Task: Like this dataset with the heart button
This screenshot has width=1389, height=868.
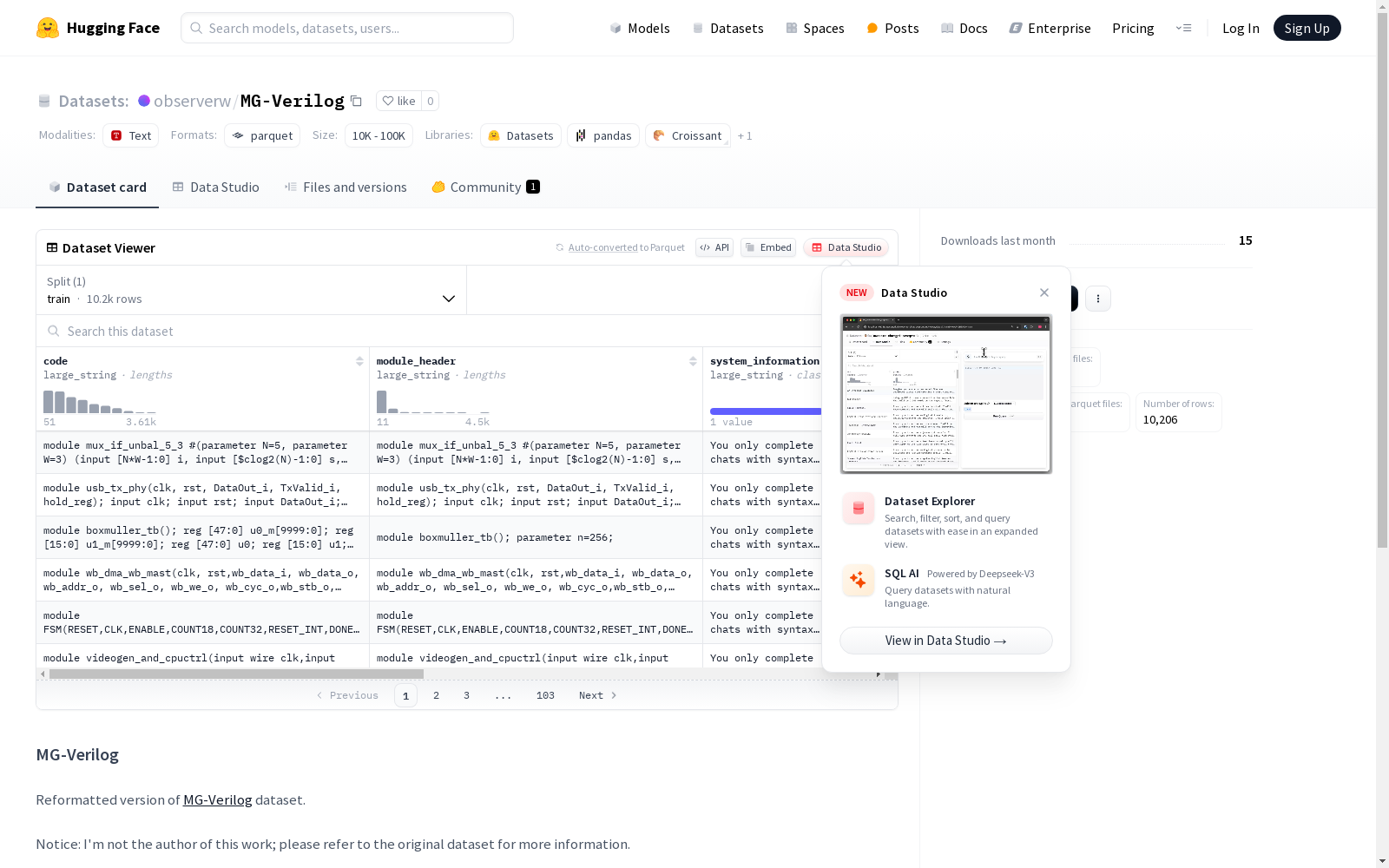Action: [x=399, y=101]
